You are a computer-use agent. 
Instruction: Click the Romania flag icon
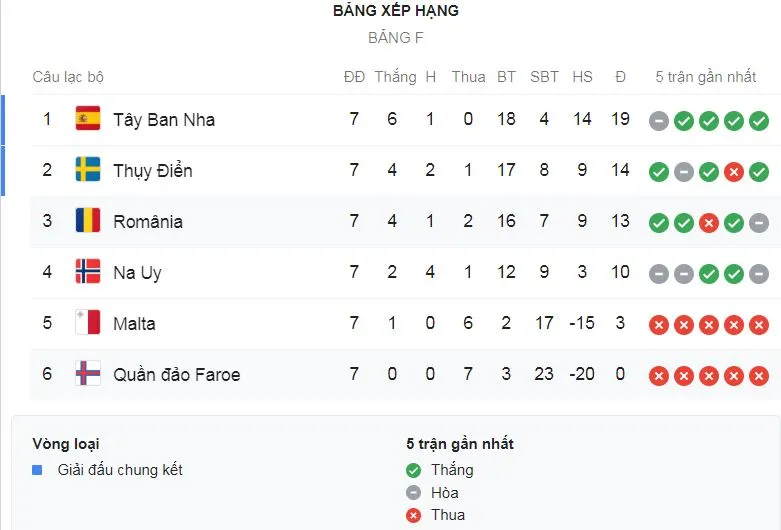point(88,221)
